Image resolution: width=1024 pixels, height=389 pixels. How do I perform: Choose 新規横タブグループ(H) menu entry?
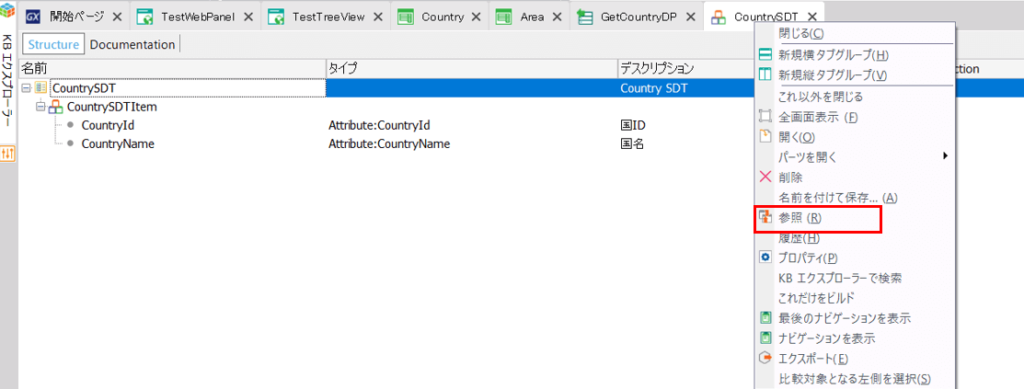(855, 55)
